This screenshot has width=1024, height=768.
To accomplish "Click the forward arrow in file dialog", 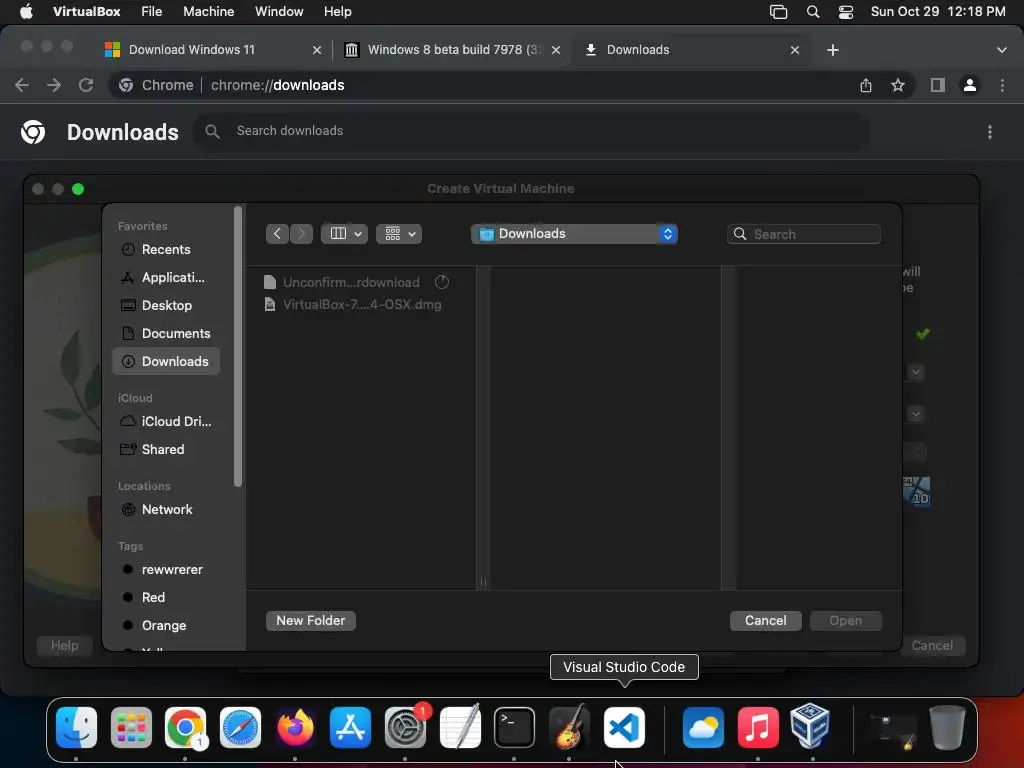I will 301,234.
